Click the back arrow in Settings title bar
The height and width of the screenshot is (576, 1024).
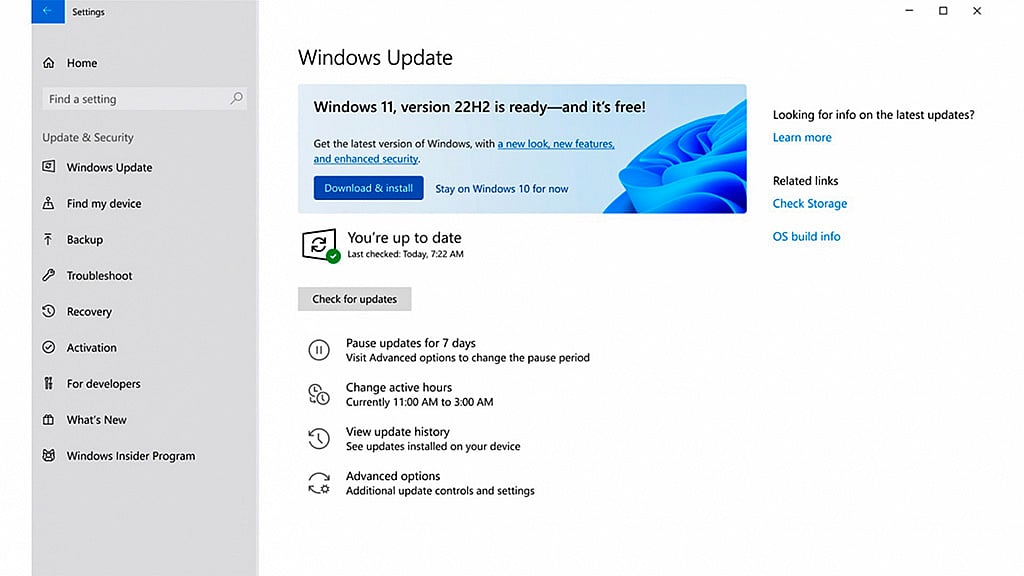(48, 11)
